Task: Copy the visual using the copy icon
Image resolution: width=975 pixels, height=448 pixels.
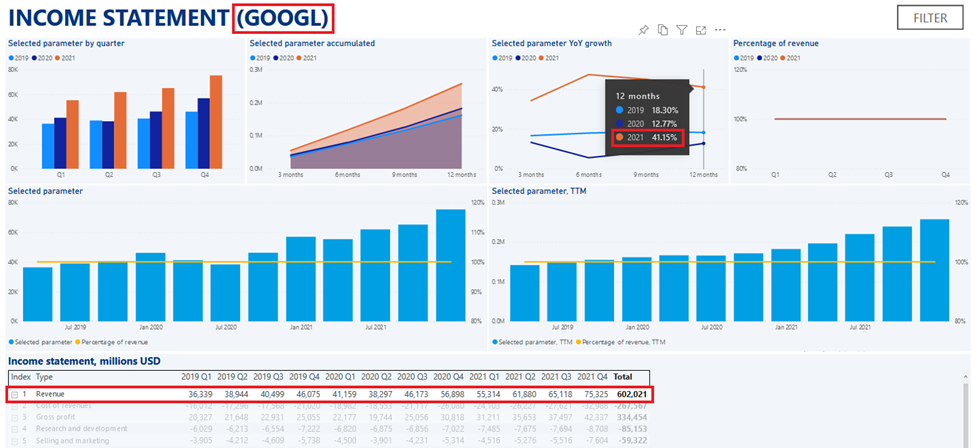Action: click(663, 30)
